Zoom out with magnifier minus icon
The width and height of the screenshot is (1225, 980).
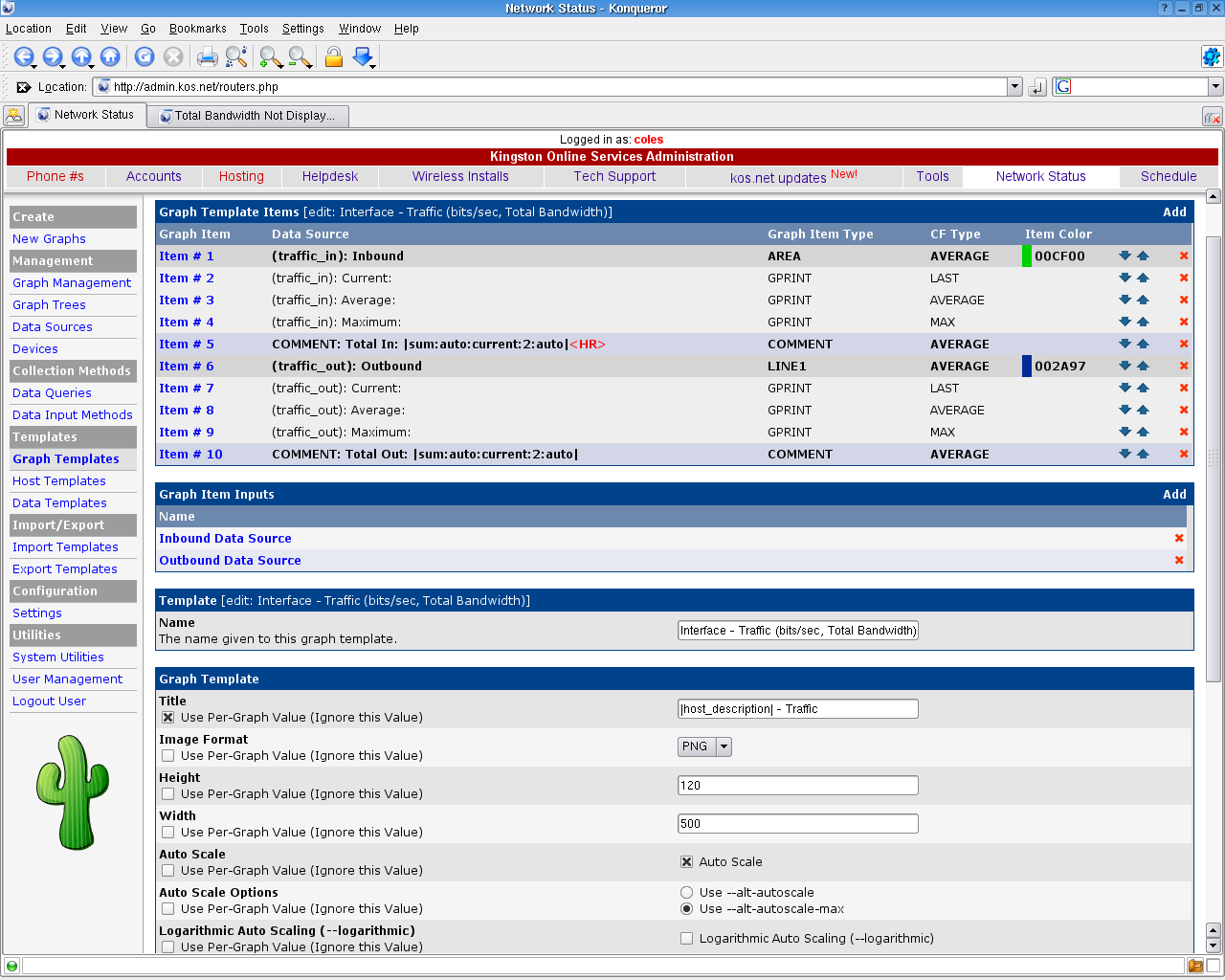[301, 57]
